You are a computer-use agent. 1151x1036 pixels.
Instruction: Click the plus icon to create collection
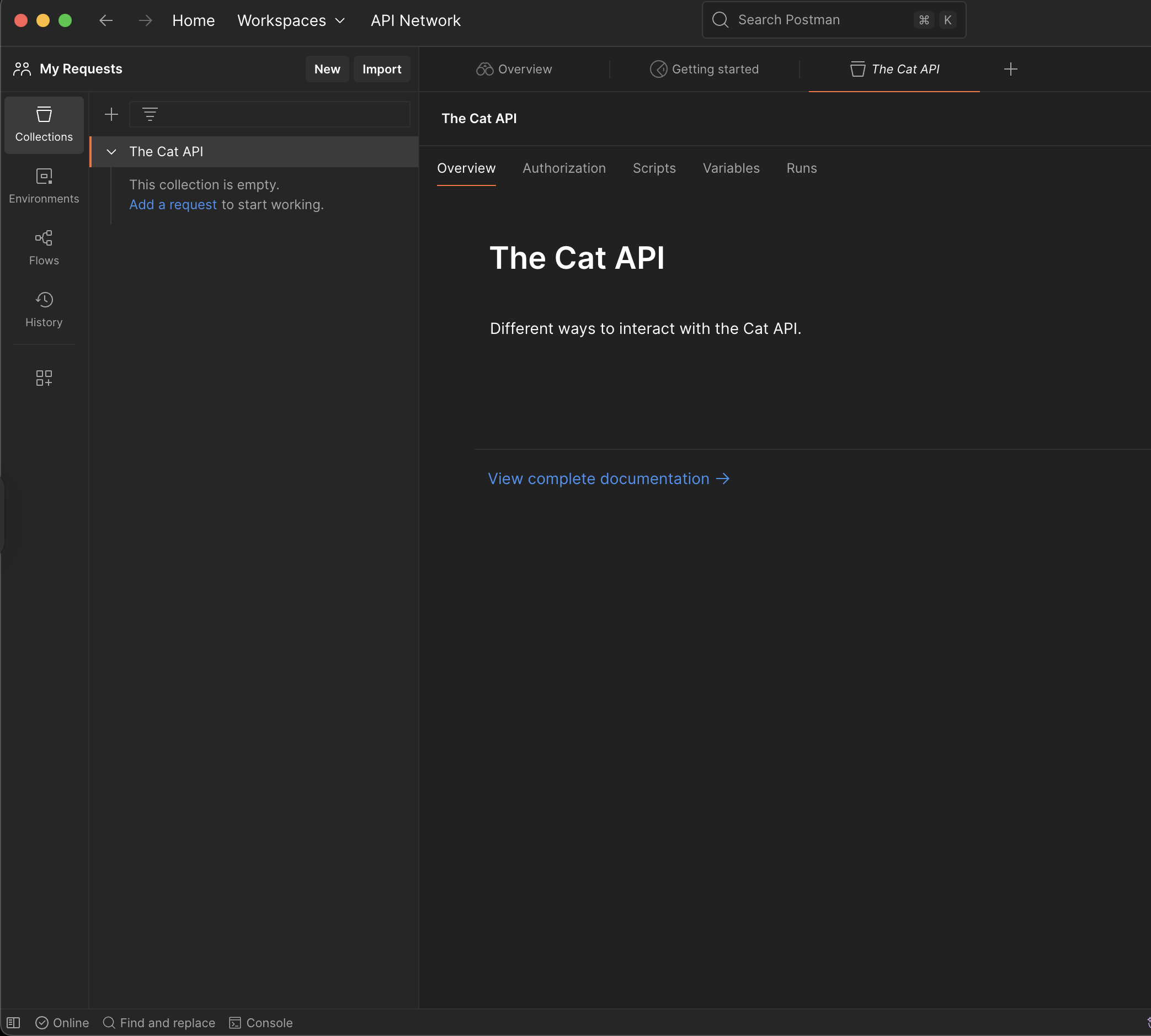[111, 114]
